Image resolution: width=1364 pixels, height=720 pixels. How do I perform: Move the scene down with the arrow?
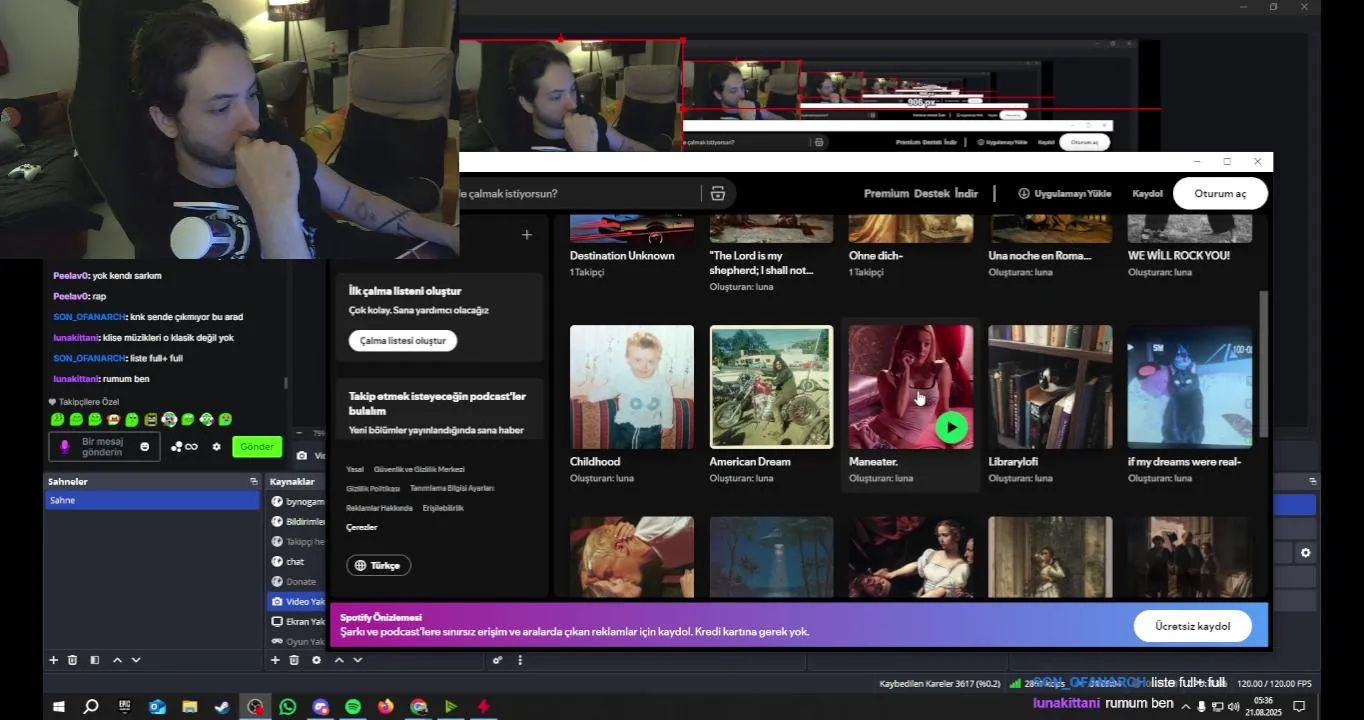pyautogui.click(x=136, y=660)
